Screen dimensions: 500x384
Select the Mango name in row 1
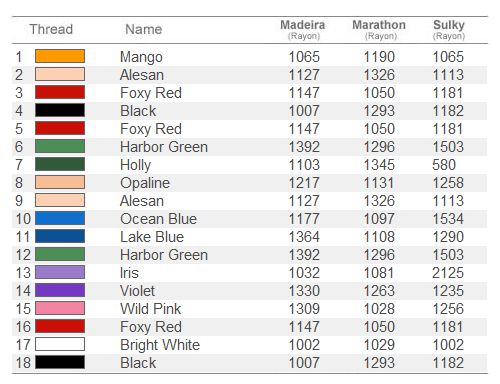pyautogui.click(x=141, y=57)
